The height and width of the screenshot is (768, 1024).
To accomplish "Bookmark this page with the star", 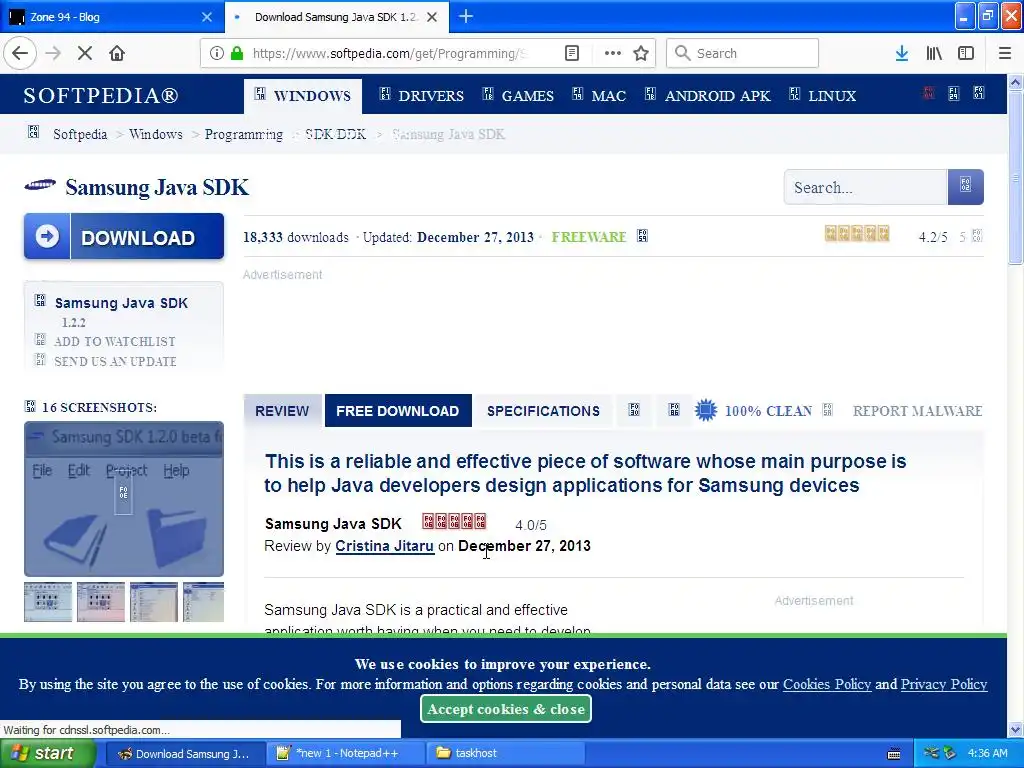I will pyautogui.click(x=641, y=53).
